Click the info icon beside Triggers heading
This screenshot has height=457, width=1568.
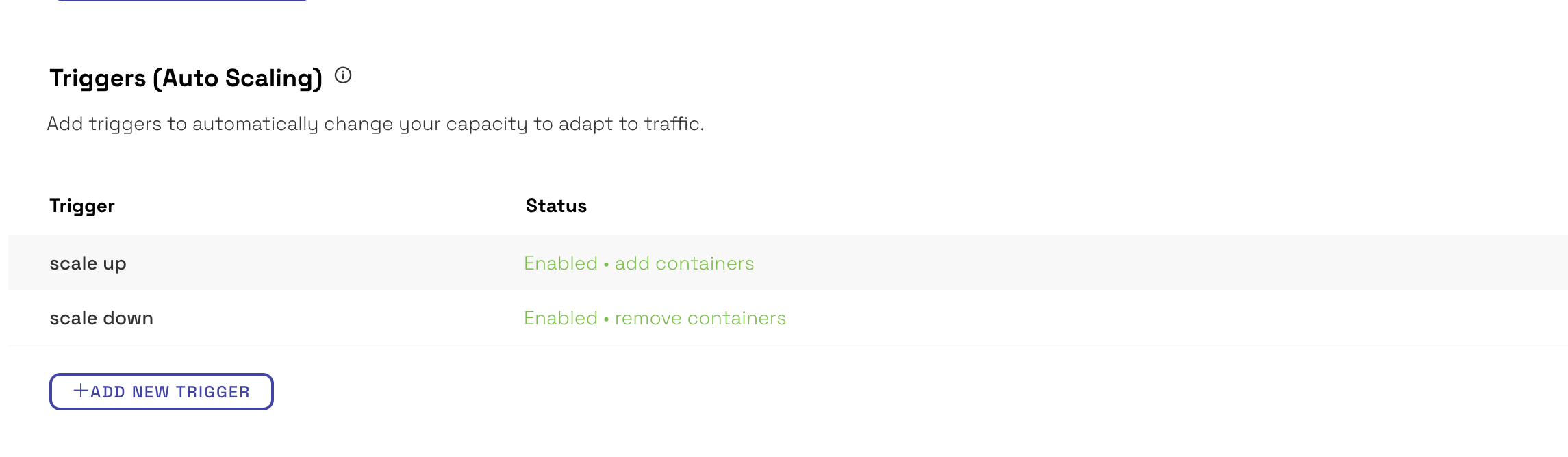[343, 75]
